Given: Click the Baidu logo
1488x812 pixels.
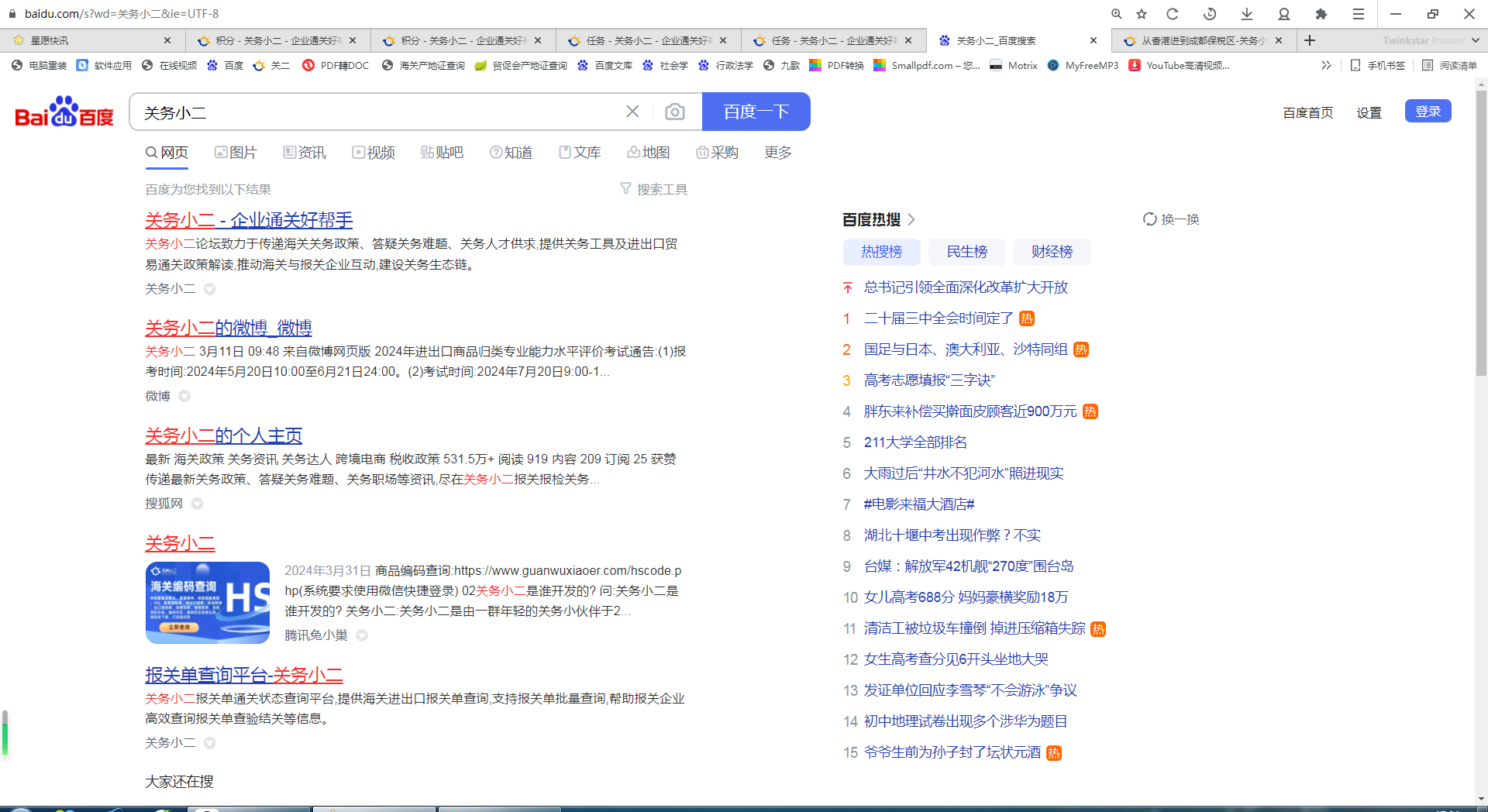Looking at the screenshot, I should click(64, 112).
